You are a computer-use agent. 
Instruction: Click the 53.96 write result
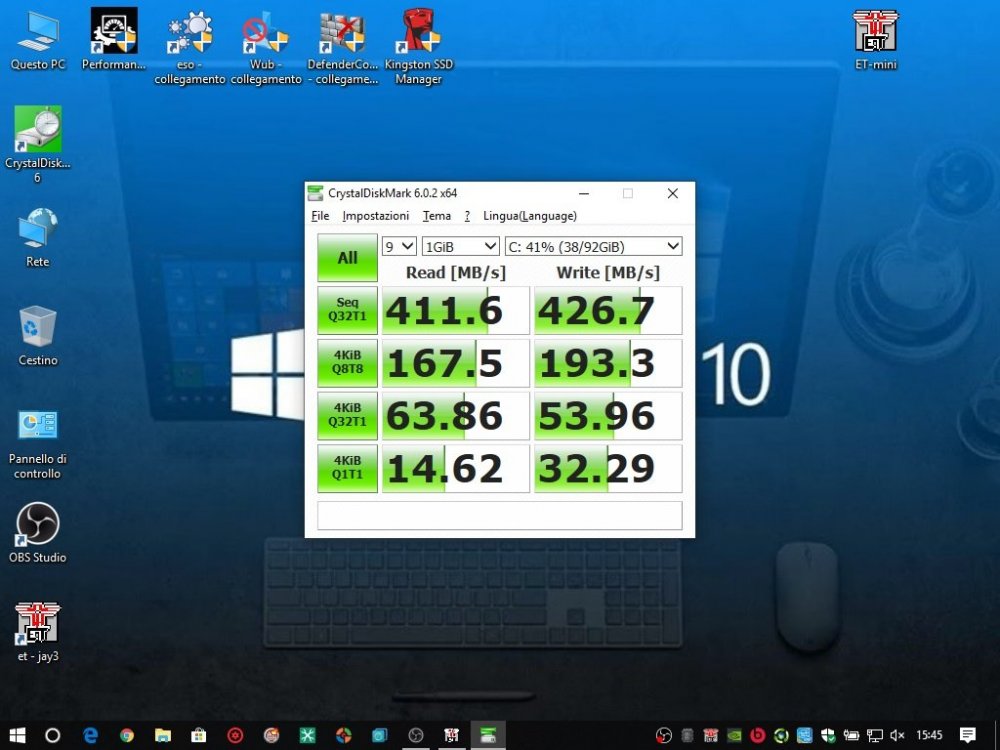(x=608, y=416)
